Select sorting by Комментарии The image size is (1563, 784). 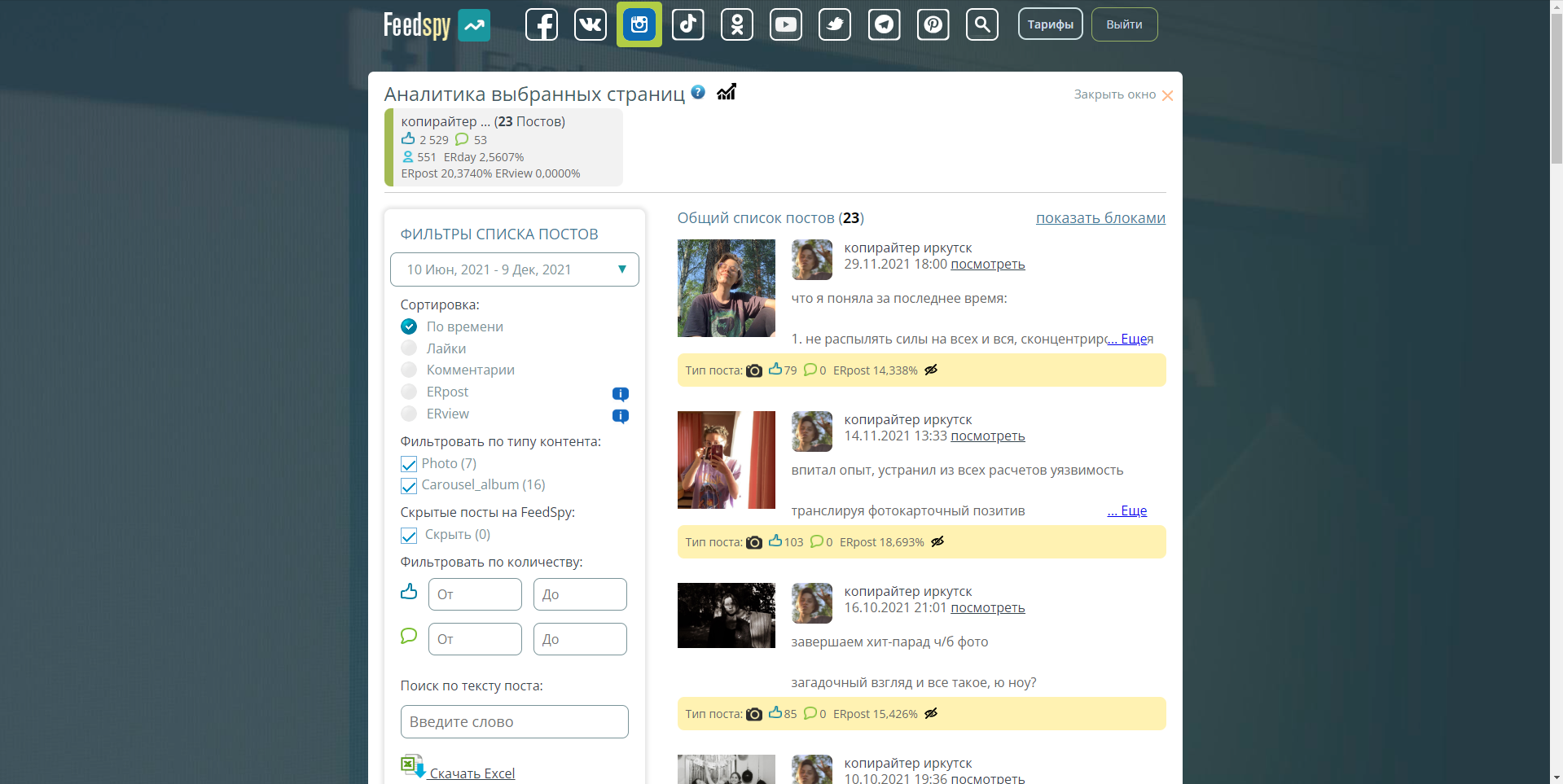[409, 370]
